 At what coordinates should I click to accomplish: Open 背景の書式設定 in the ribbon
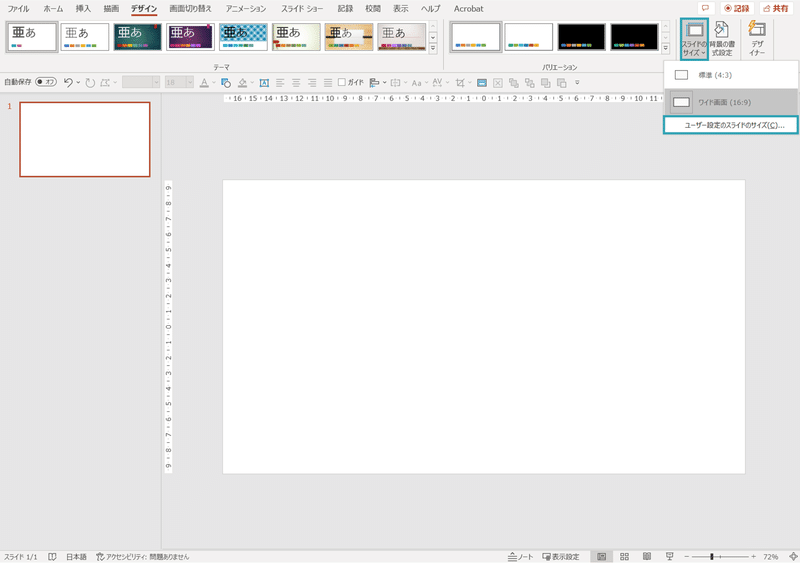pos(721,39)
